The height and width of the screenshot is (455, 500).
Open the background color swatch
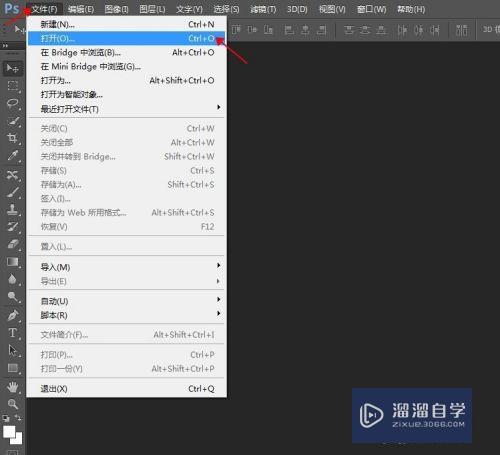click(18, 440)
